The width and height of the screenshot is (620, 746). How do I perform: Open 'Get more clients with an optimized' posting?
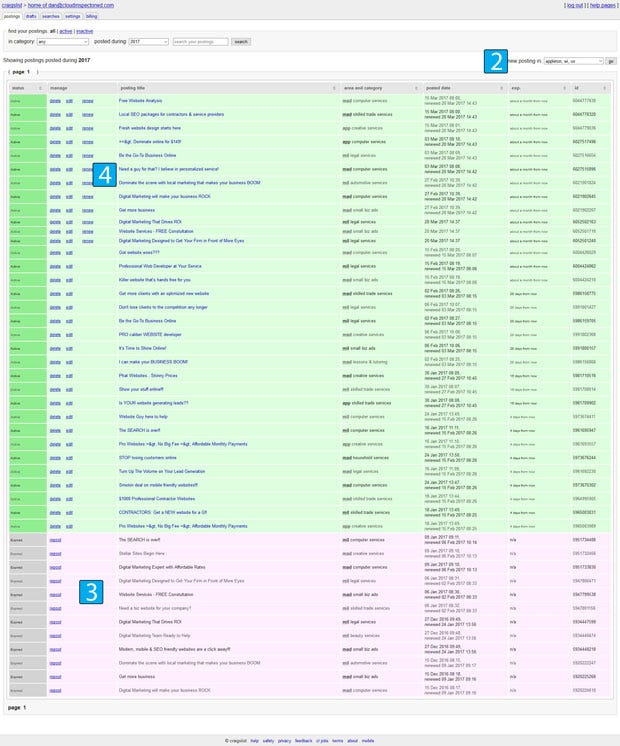[164, 294]
